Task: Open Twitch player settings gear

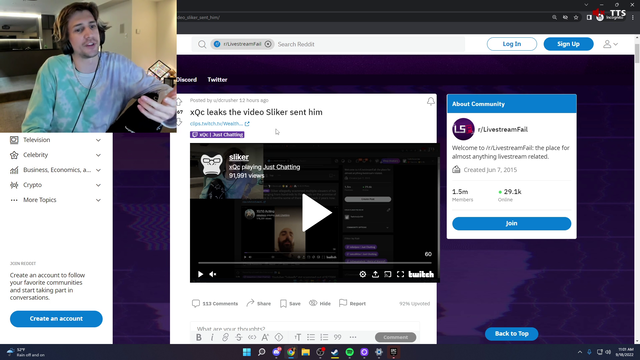Action: pyautogui.click(x=362, y=274)
